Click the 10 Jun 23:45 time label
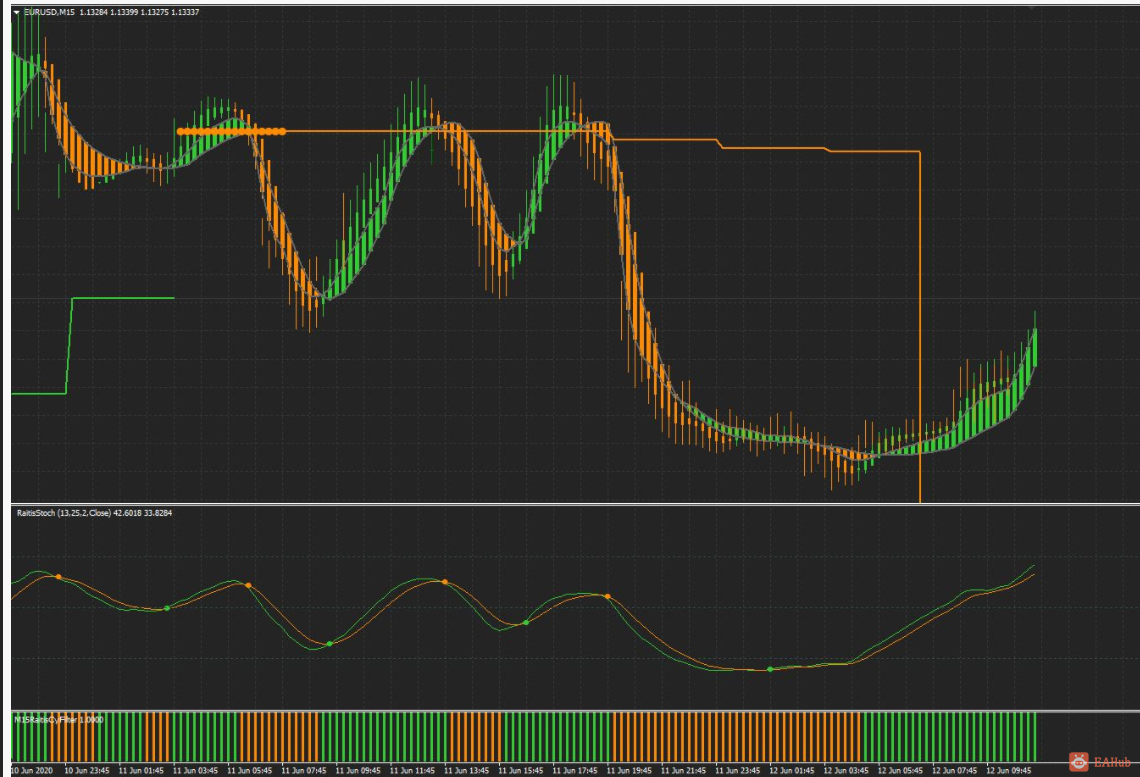Screen dimensions: 1140x777 [87, 770]
